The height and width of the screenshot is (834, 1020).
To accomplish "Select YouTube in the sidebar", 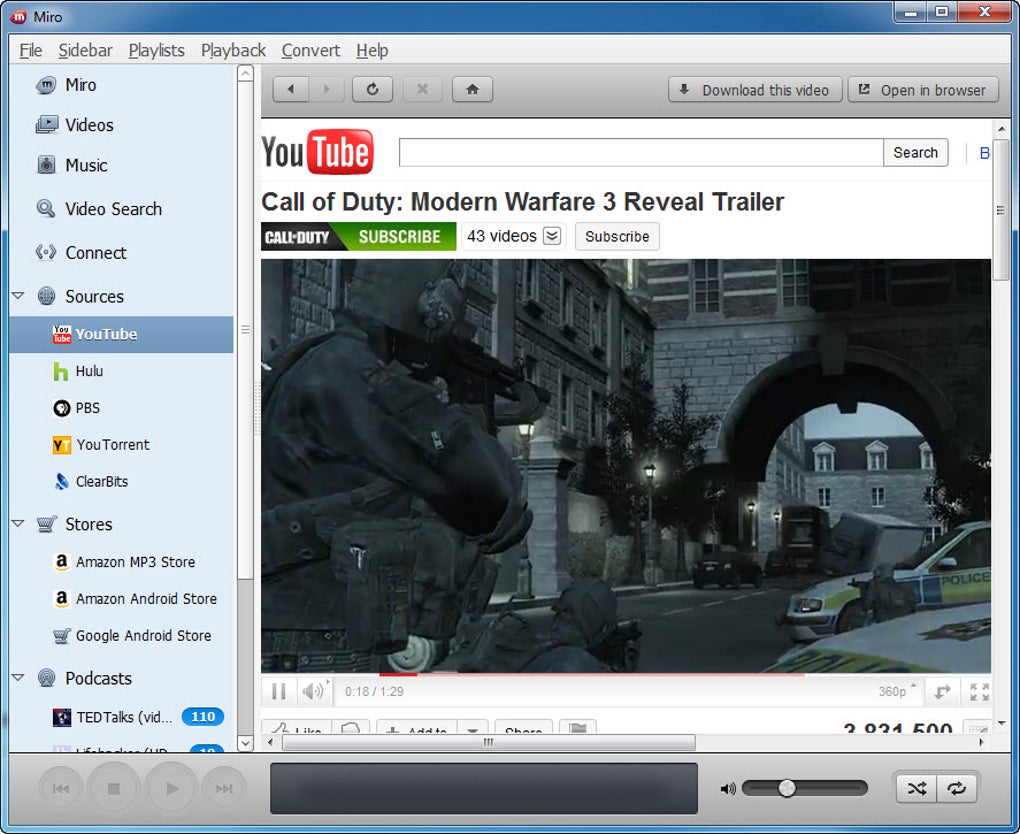I will [x=122, y=334].
